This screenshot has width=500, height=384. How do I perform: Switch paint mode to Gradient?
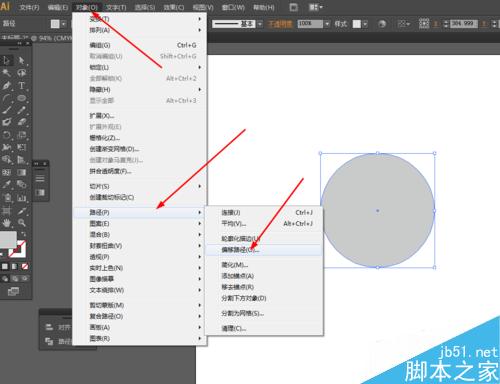click(x=15, y=266)
